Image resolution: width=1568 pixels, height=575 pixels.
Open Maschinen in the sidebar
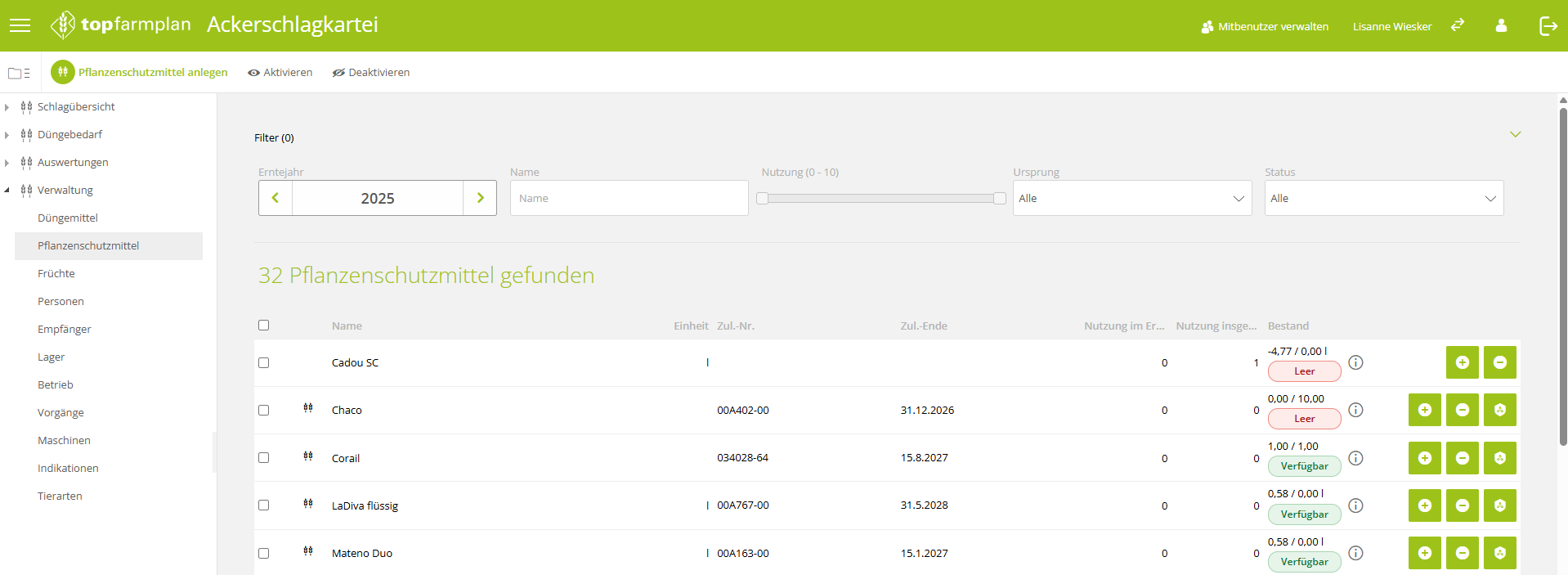click(x=64, y=441)
